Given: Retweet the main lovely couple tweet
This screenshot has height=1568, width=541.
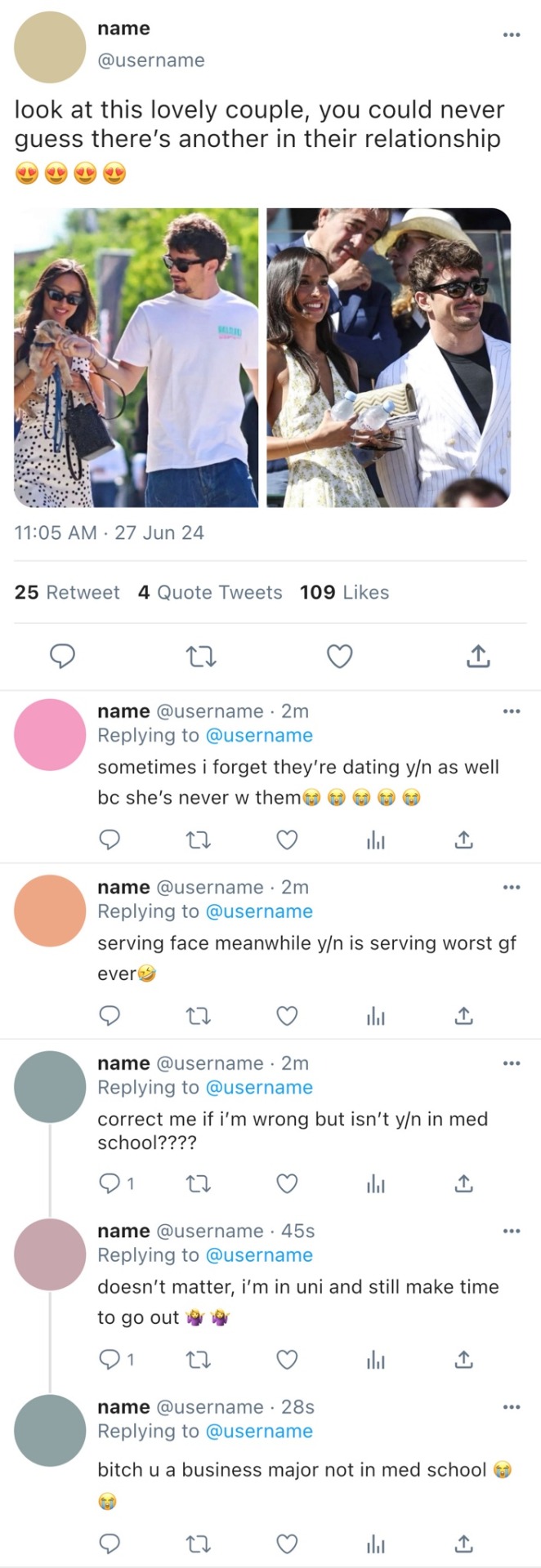Looking at the screenshot, I should 200,656.
